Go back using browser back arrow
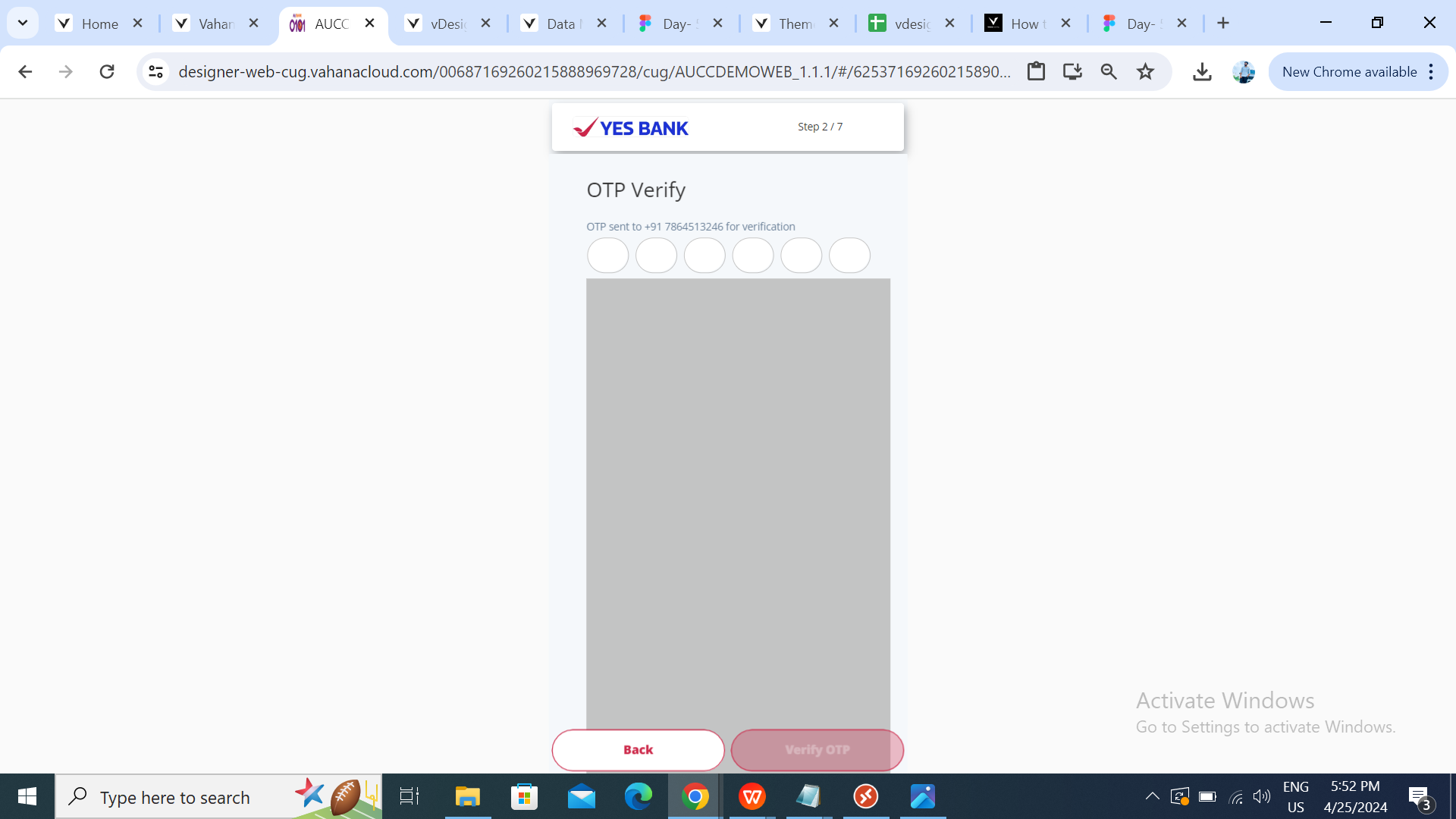The width and height of the screenshot is (1456, 819). pos(25,72)
